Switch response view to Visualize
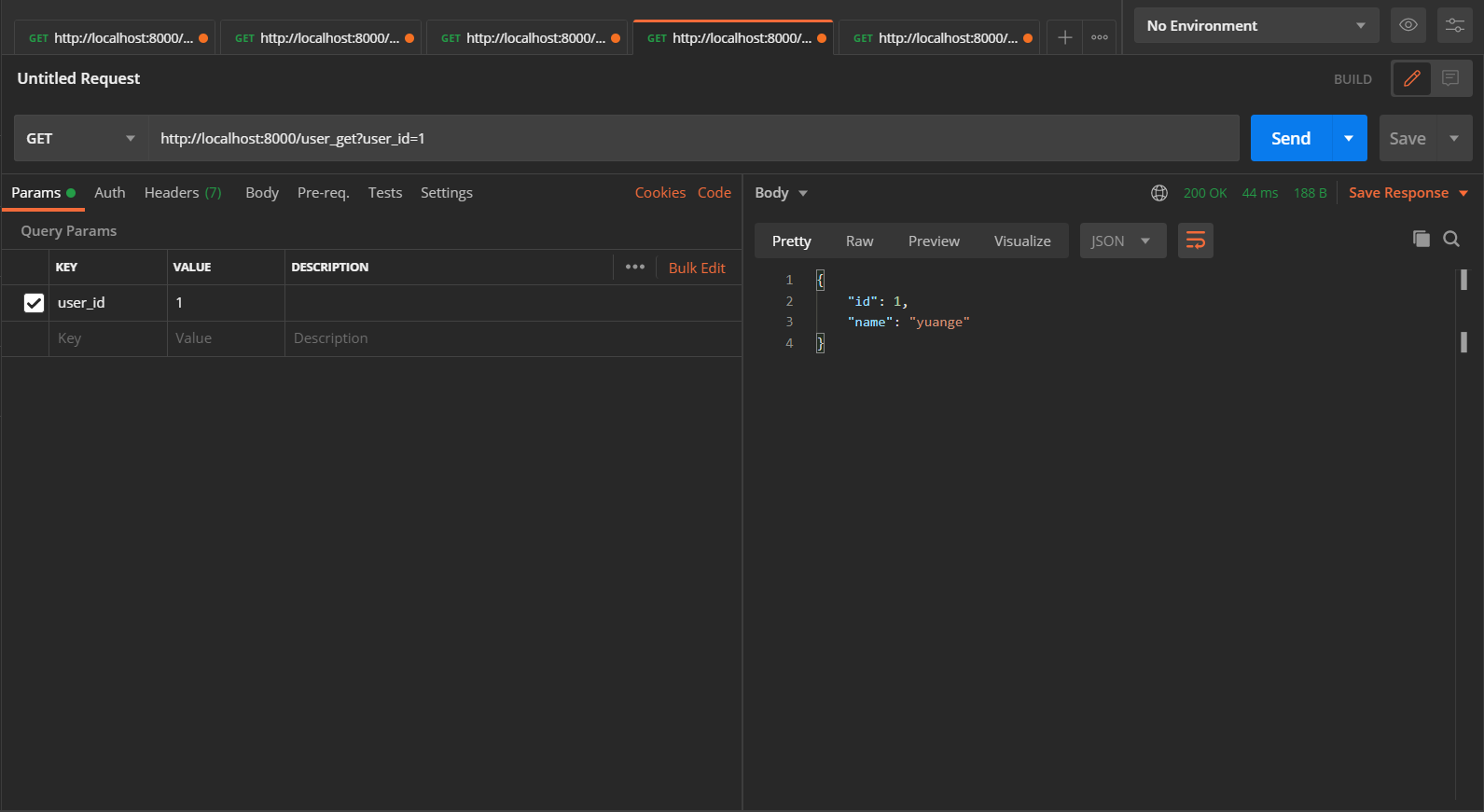The image size is (1484, 812). (x=1022, y=241)
